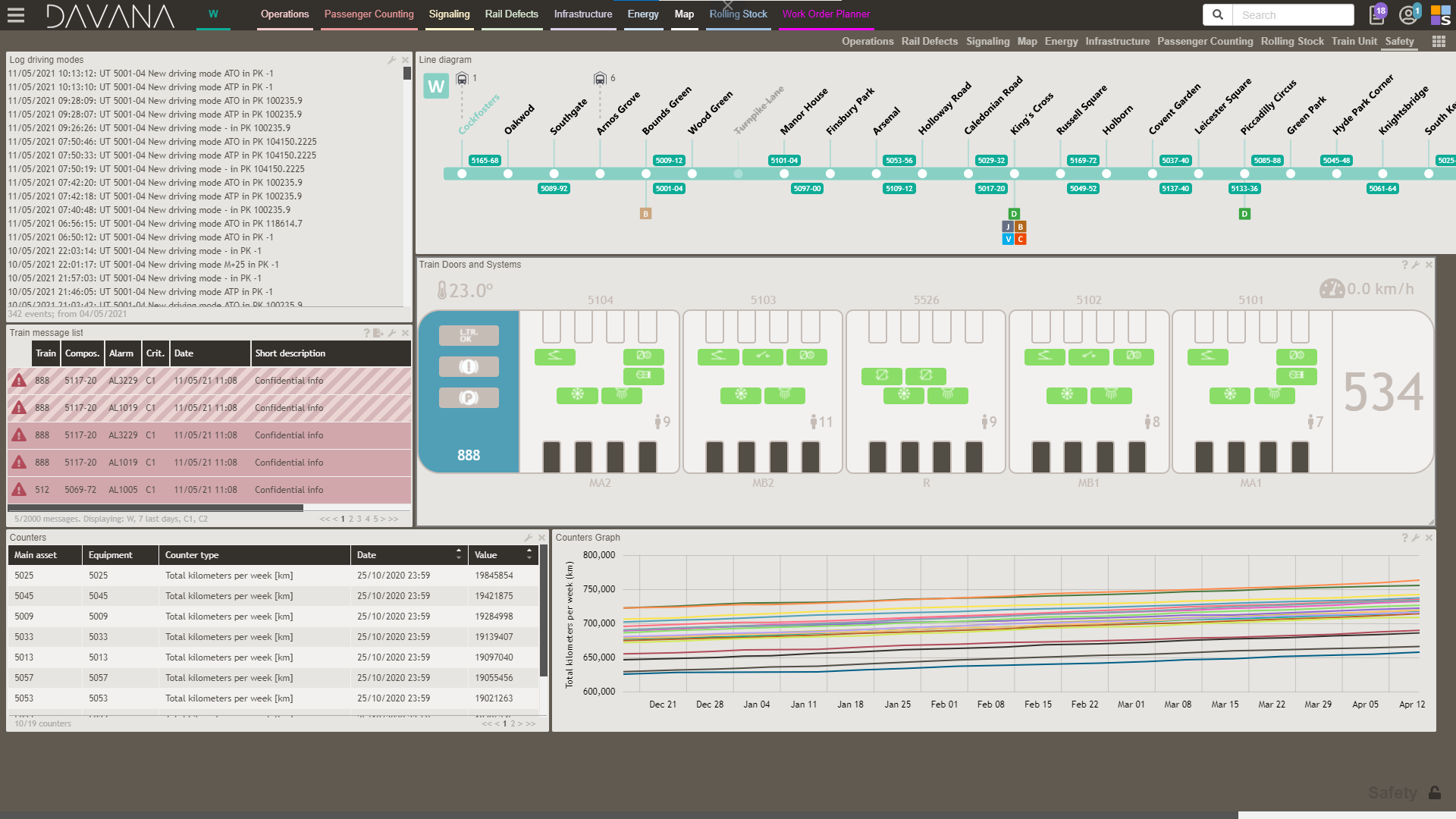This screenshot has width=1456, height=819.
Task: Click the LTR OK button on cab 888
Action: click(x=468, y=335)
